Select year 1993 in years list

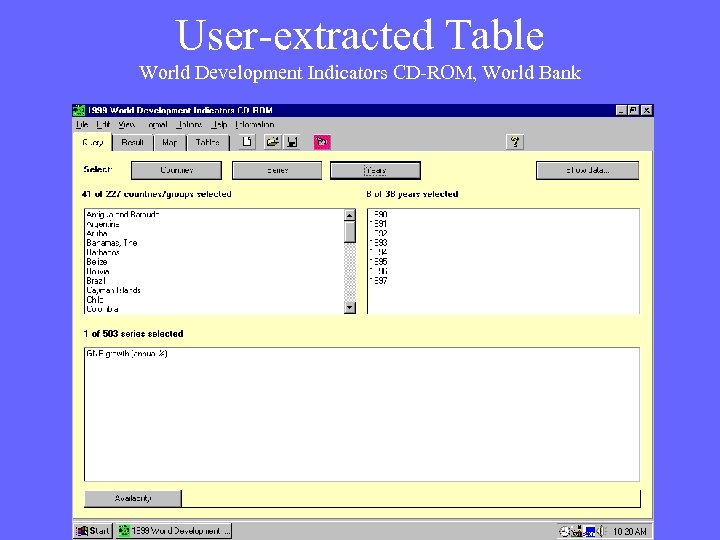[x=379, y=243]
